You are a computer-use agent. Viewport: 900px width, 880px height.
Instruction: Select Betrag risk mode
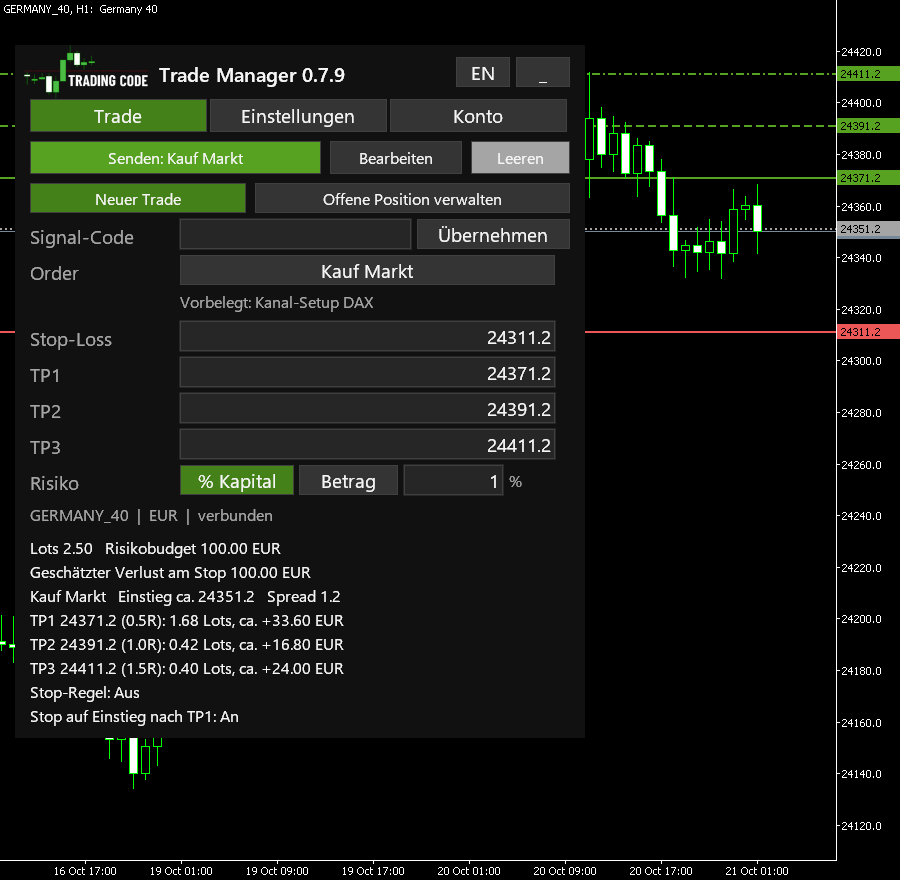[348, 480]
